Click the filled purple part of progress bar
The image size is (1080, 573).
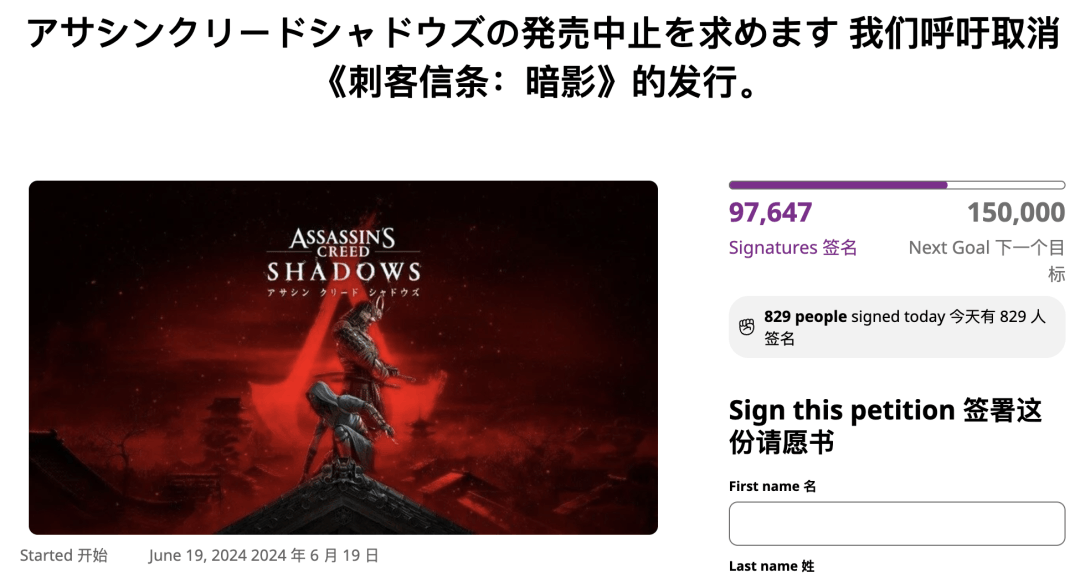coord(837,185)
